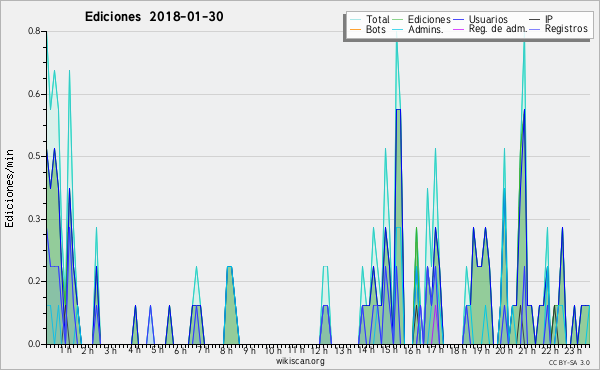Click the 13 h x-axis tick label
The height and width of the screenshot is (370, 600).
coord(343,350)
